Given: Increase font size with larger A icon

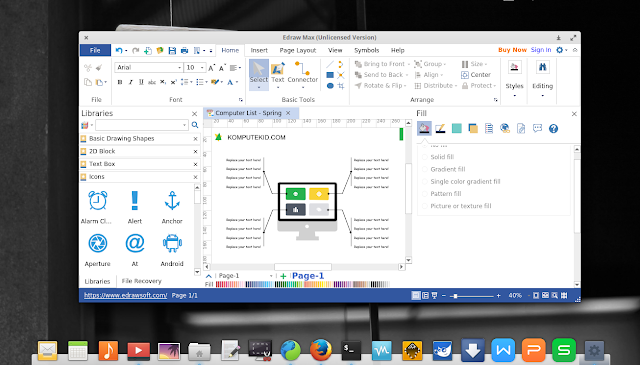Looking at the screenshot, I should [x=211, y=68].
